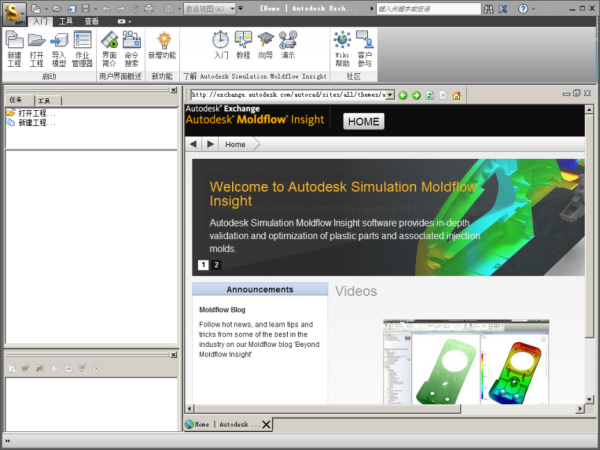
Task: Open the Moldflow Blog announcement link
Action: coord(222,310)
